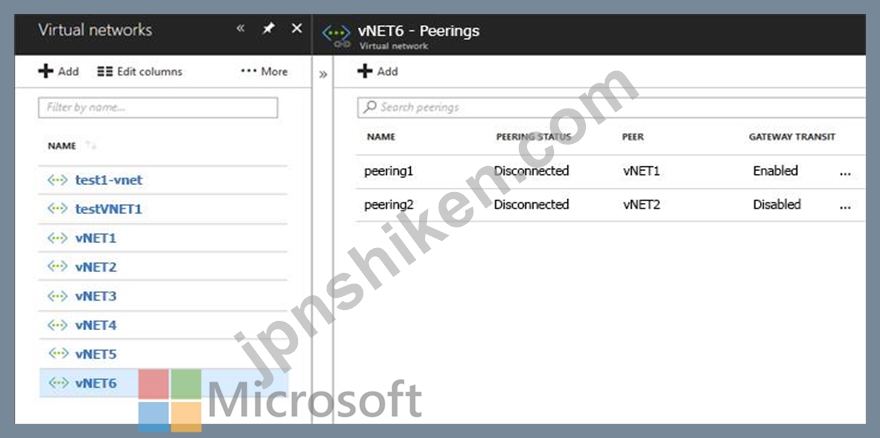Click the vNET2 row network icon
Screen dimensions: 880x438
tap(57, 267)
